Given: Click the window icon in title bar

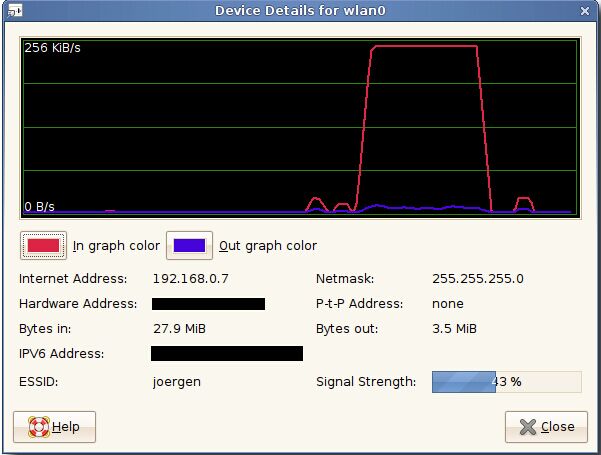Looking at the screenshot, I should point(15,10).
